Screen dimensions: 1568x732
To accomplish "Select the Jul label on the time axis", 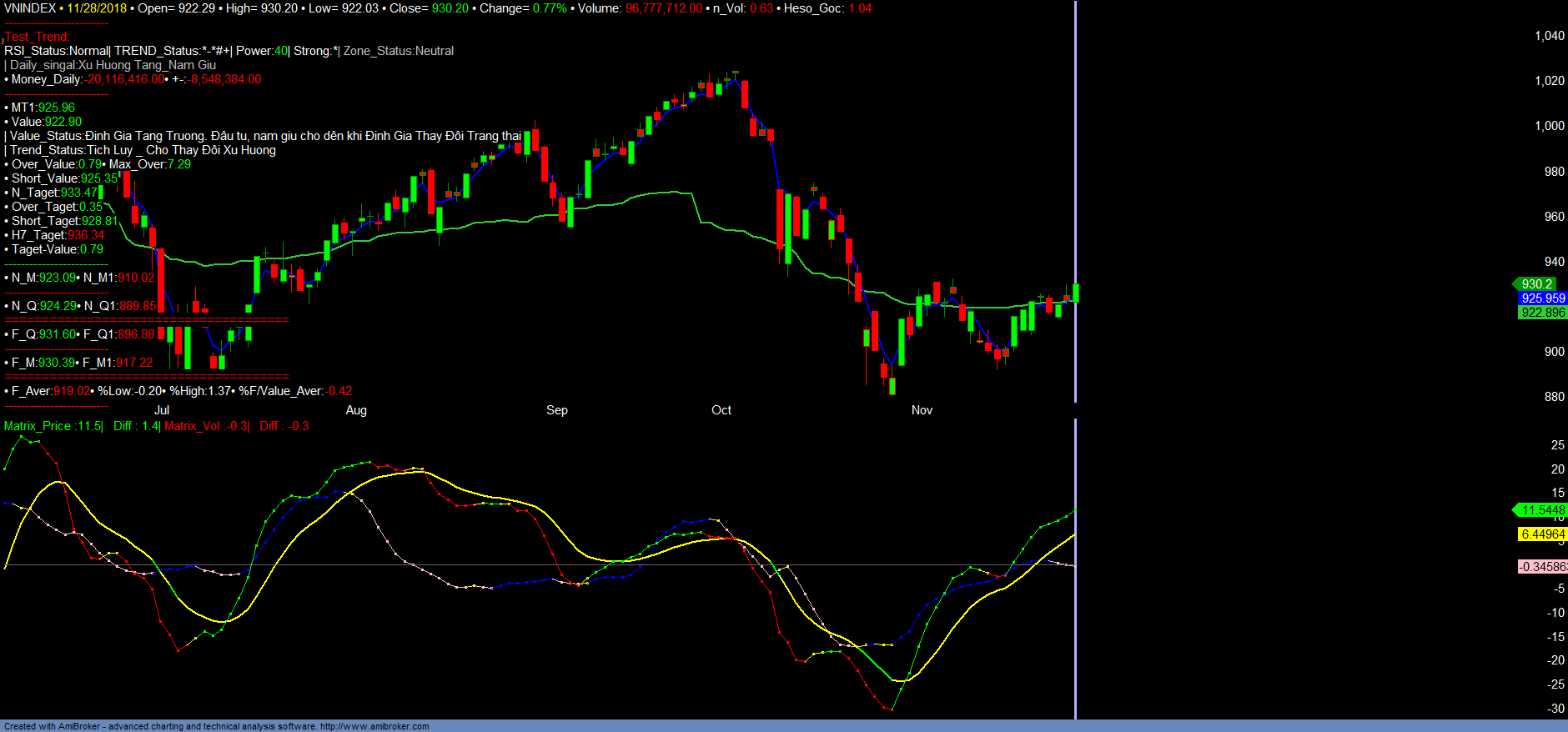I will pyautogui.click(x=162, y=410).
